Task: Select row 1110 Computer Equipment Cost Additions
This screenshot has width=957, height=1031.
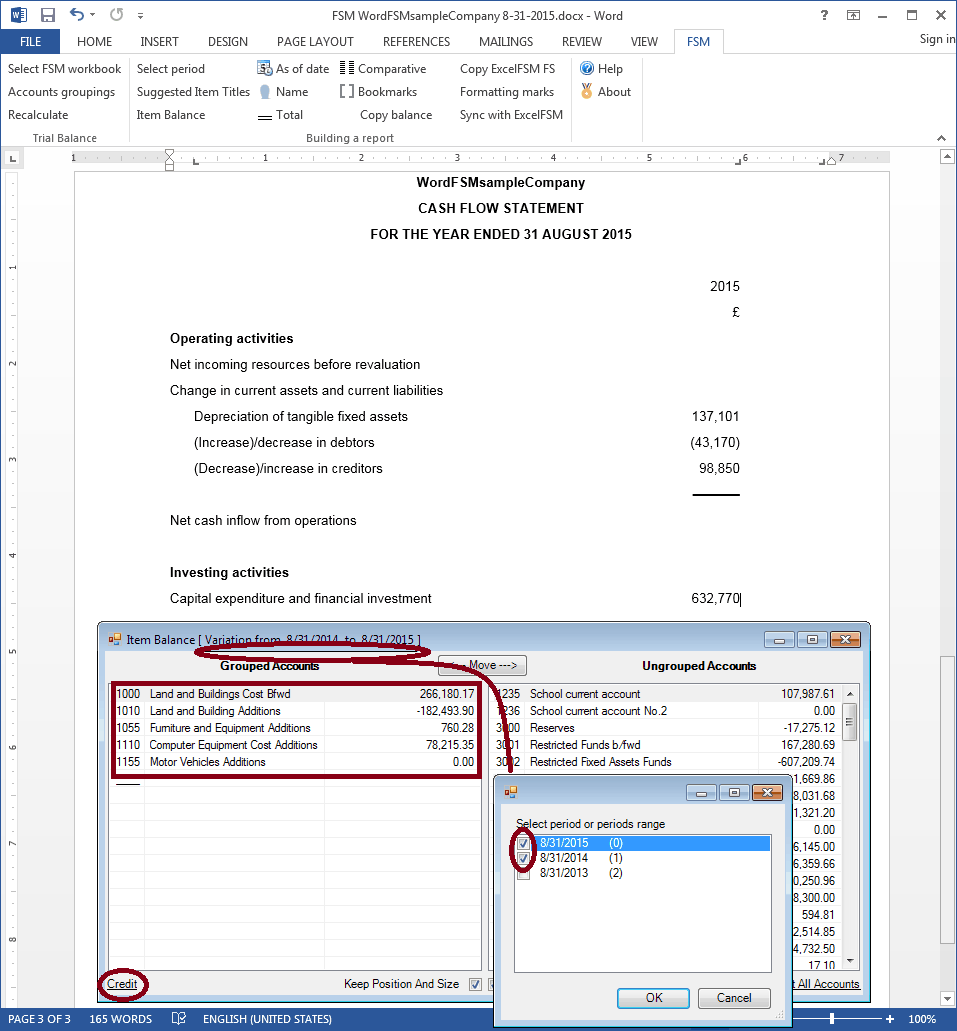Action: click(x=295, y=745)
